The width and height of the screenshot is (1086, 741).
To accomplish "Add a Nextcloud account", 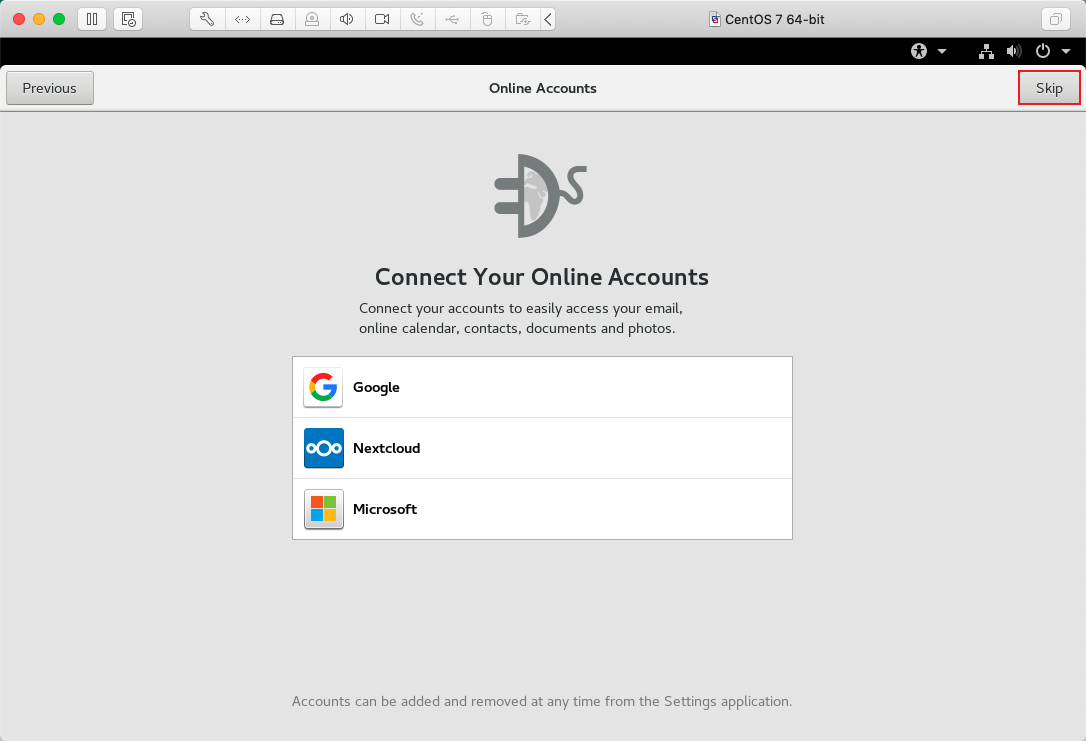I will pos(542,448).
